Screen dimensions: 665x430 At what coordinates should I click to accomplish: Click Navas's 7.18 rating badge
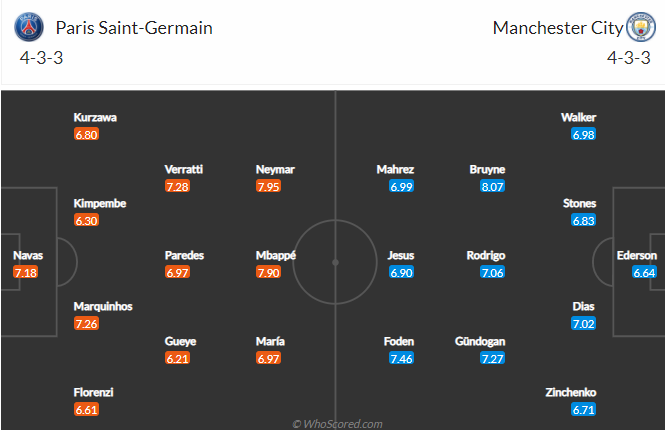coord(25,272)
